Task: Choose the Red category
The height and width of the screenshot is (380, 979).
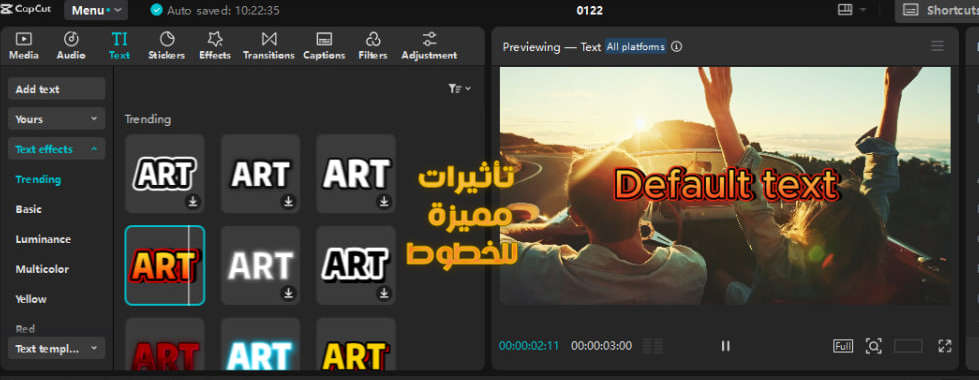Action: [x=25, y=328]
